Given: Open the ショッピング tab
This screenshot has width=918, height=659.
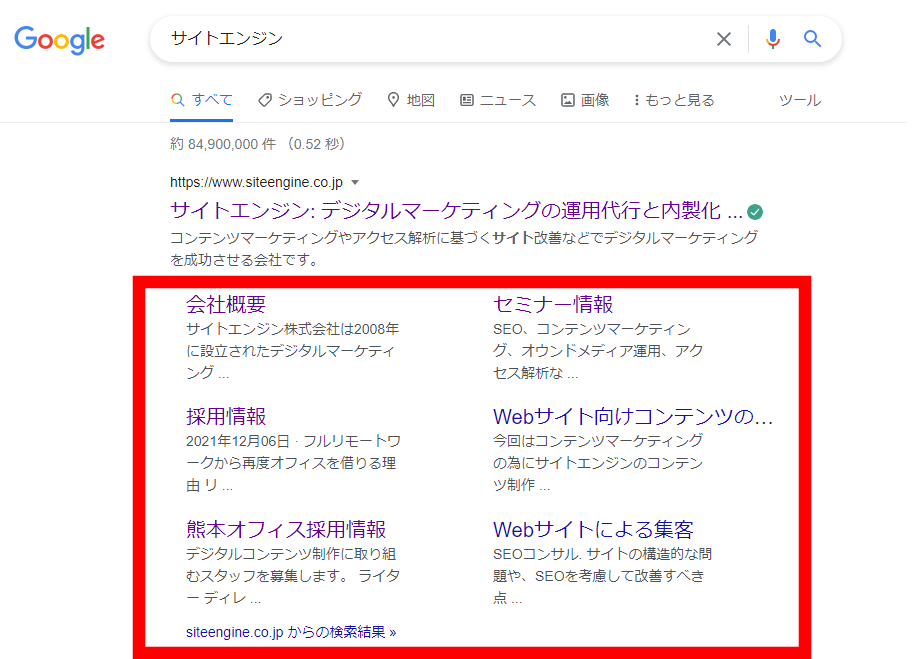Looking at the screenshot, I should (310, 100).
